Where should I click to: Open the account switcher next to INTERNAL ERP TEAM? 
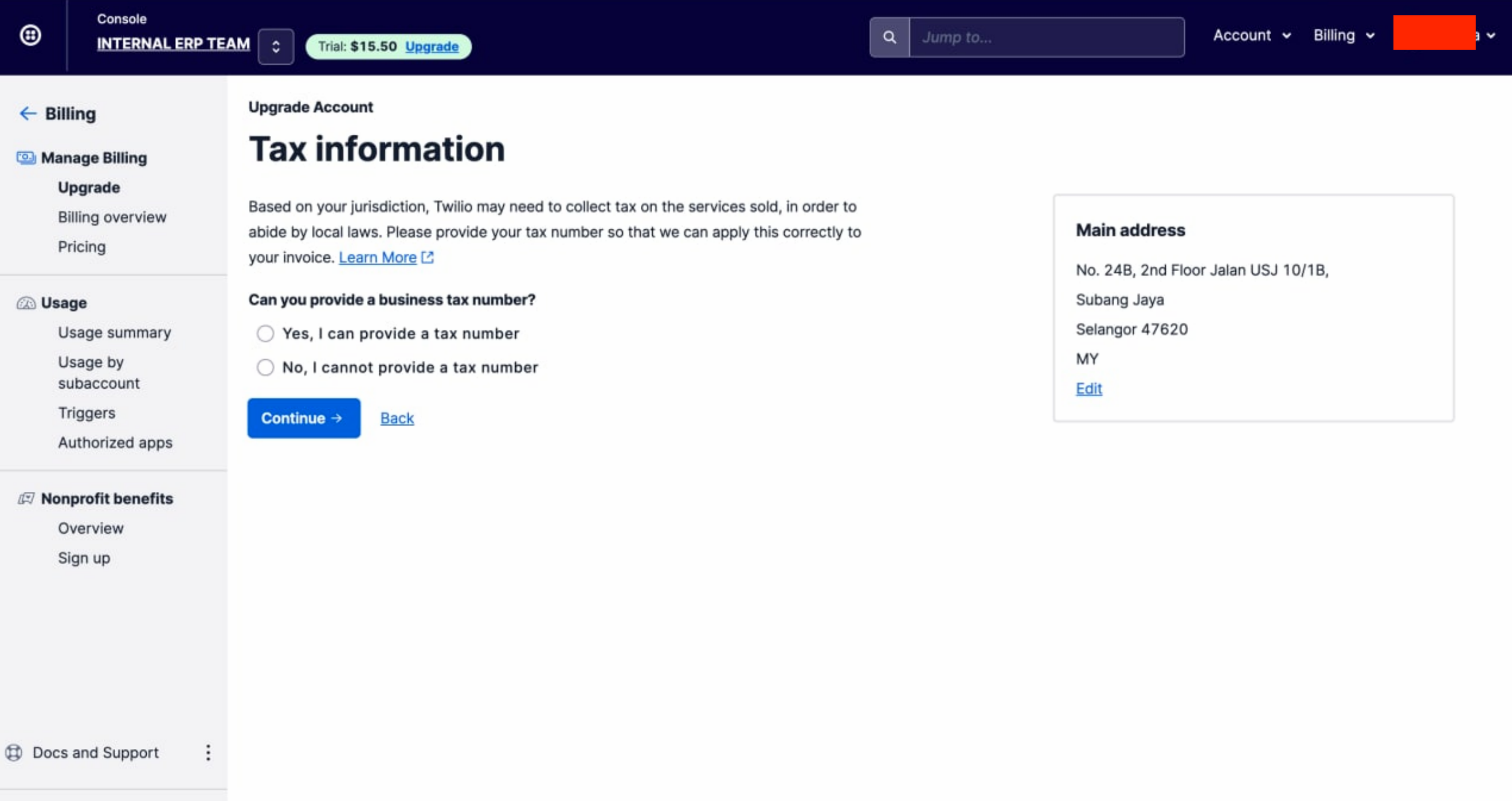point(276,46)
